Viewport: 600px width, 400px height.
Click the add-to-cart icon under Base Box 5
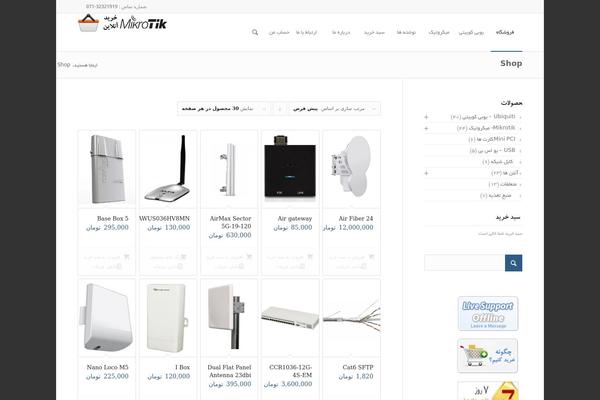(x=127, y=257)
